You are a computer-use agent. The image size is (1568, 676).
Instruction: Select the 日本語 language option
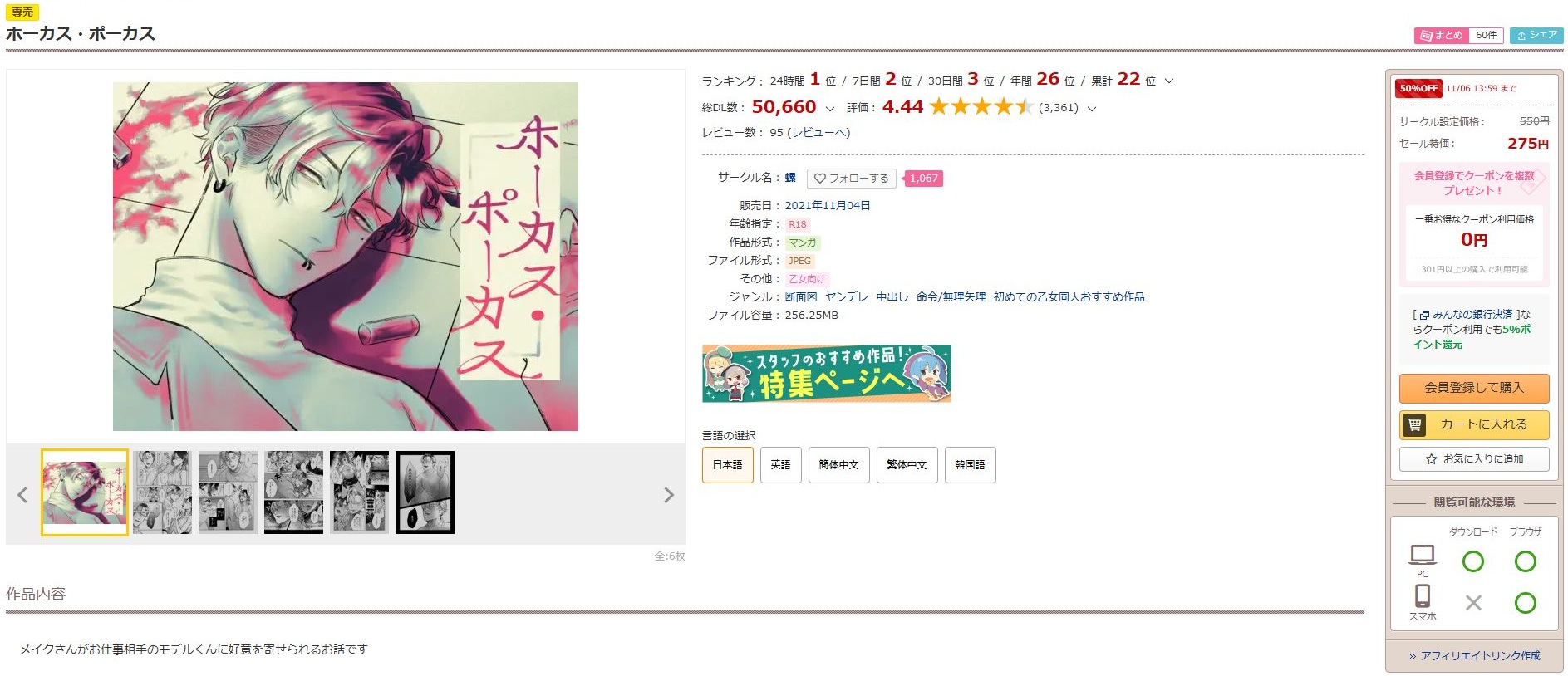coord(727,465)
